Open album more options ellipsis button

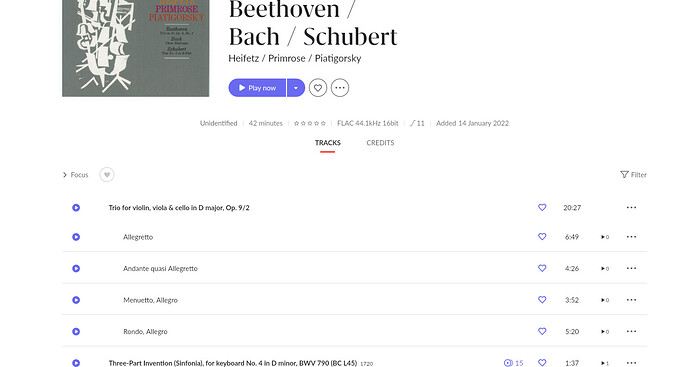click(340, 88)
